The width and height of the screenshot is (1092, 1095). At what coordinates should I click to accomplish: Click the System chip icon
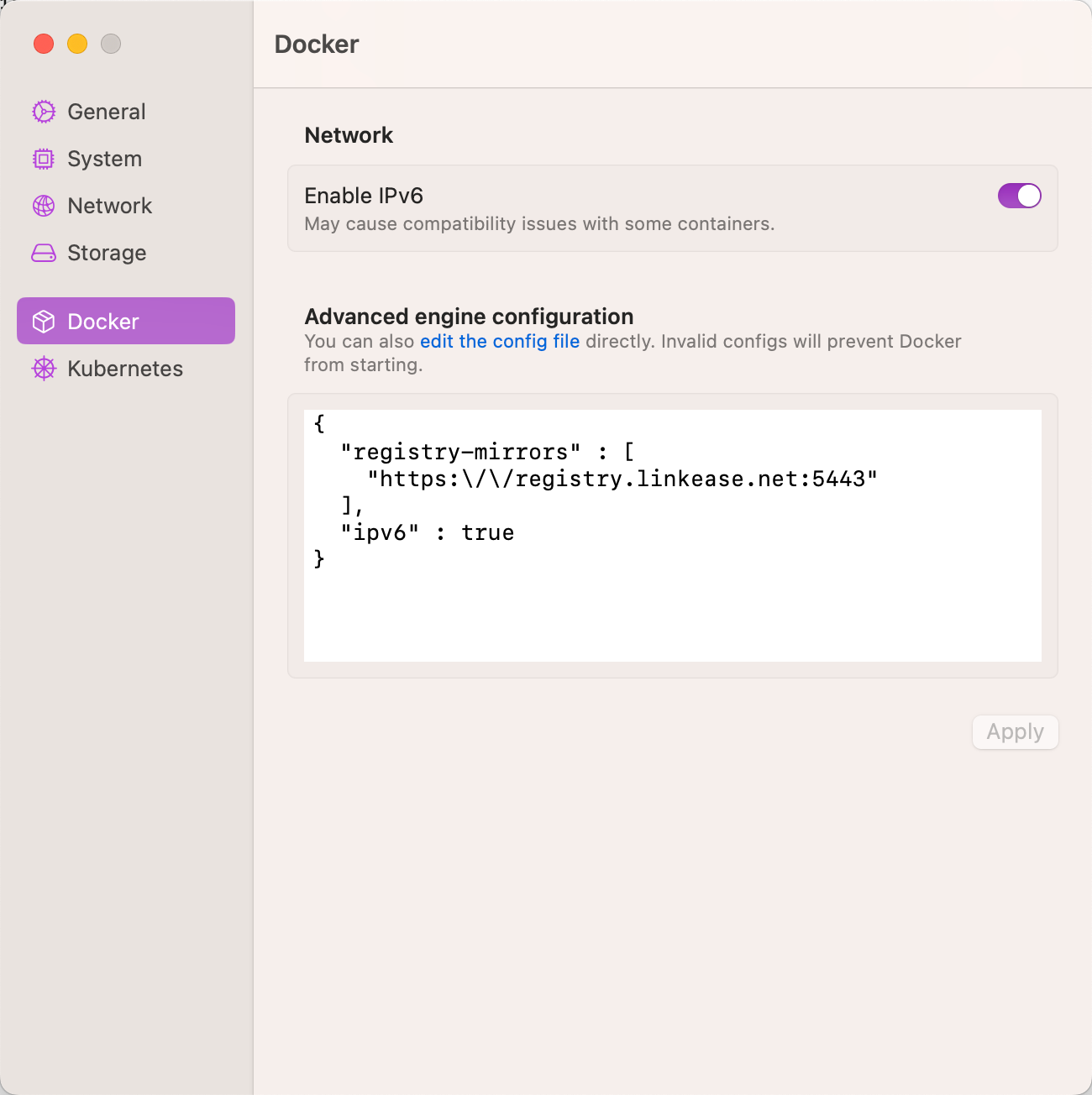coord(44,159)
